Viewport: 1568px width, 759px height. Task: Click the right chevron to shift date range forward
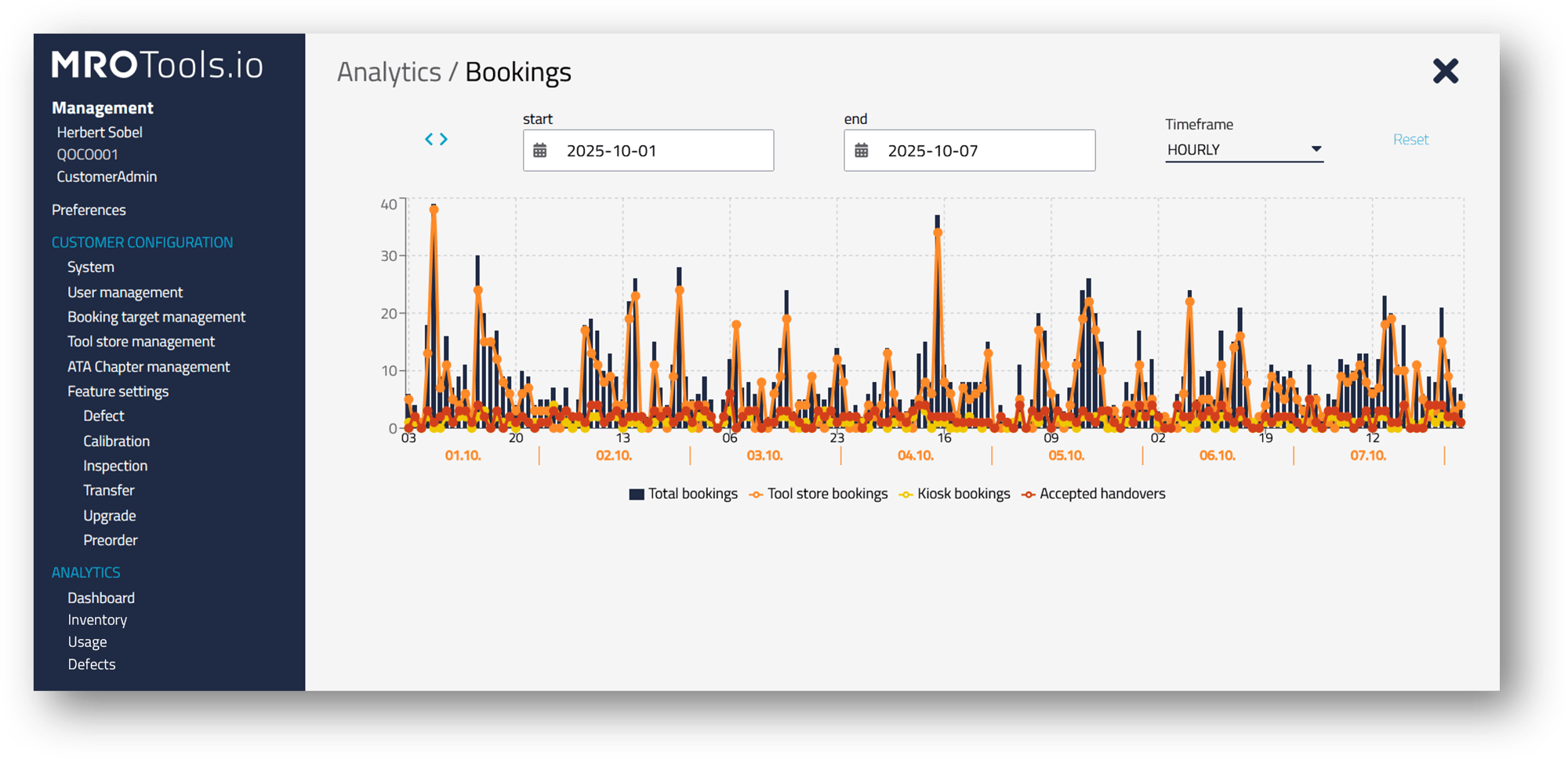pyautogui.click(x=444, y=139)
